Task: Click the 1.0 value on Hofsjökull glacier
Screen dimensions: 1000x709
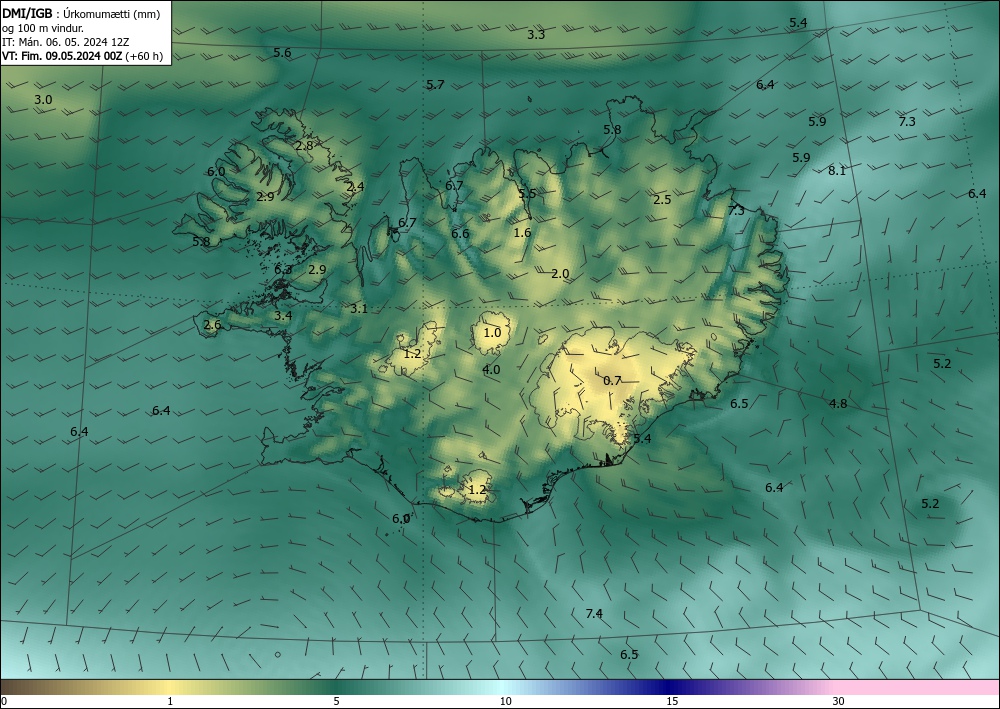Action: pos(492,332)
